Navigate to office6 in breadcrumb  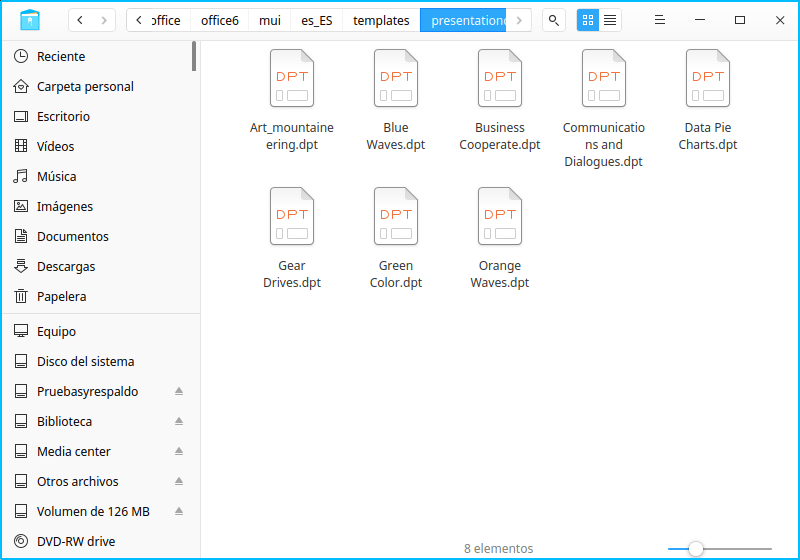tap(219, 20)
